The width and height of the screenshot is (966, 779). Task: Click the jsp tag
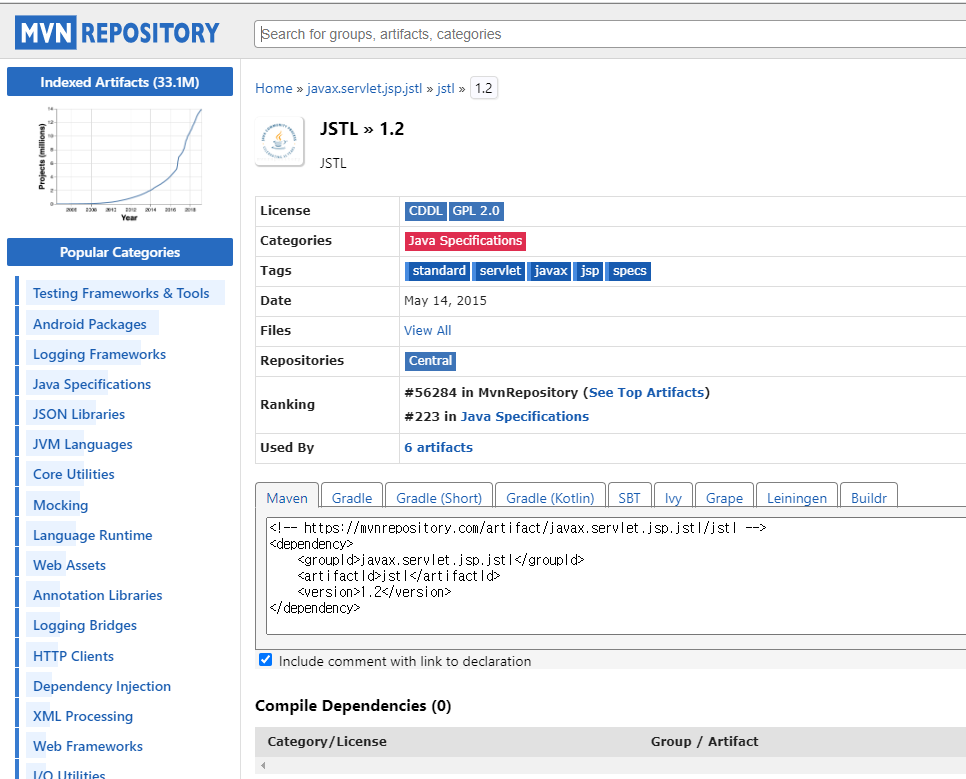click(x=590, y=271)
